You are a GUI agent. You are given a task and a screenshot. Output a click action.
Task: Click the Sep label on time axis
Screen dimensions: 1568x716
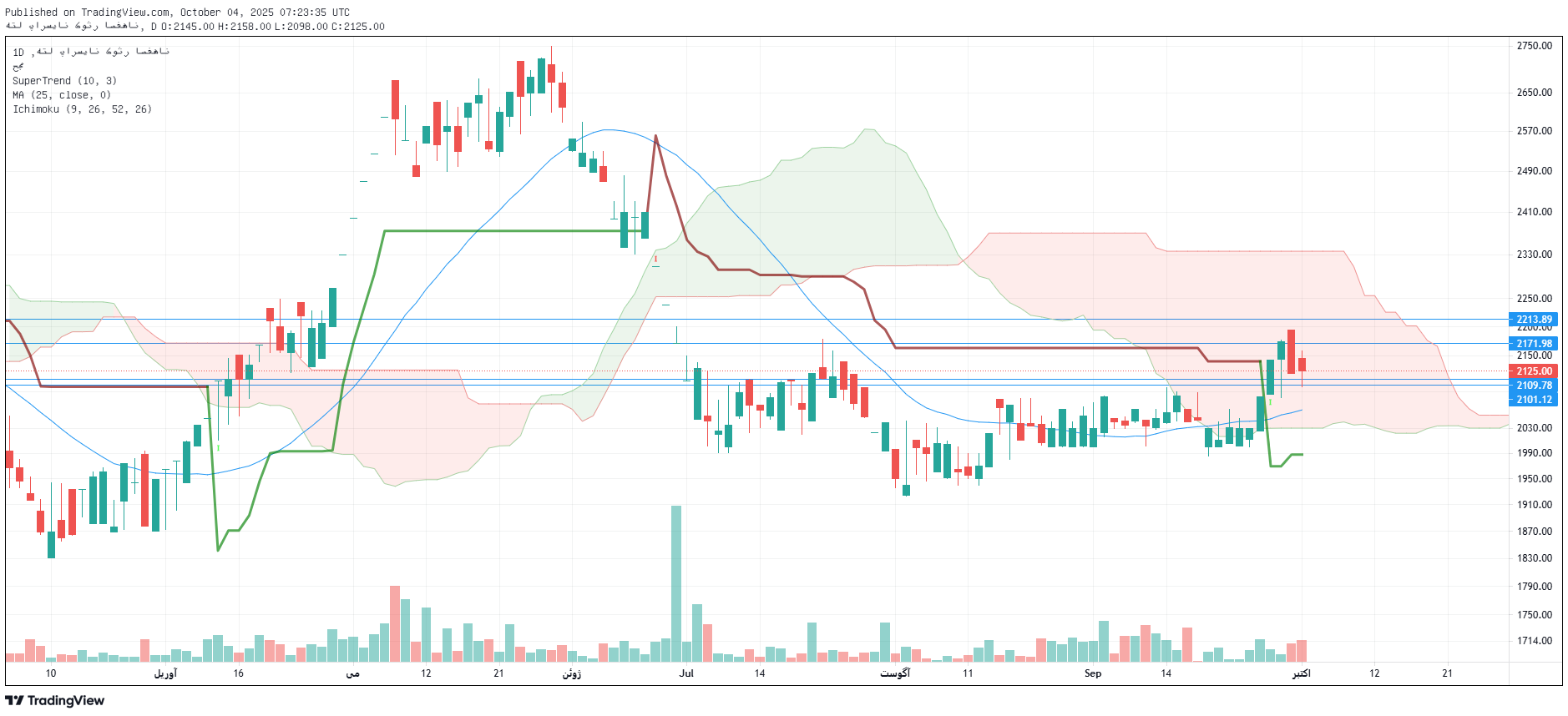(x=1092, y=673)
